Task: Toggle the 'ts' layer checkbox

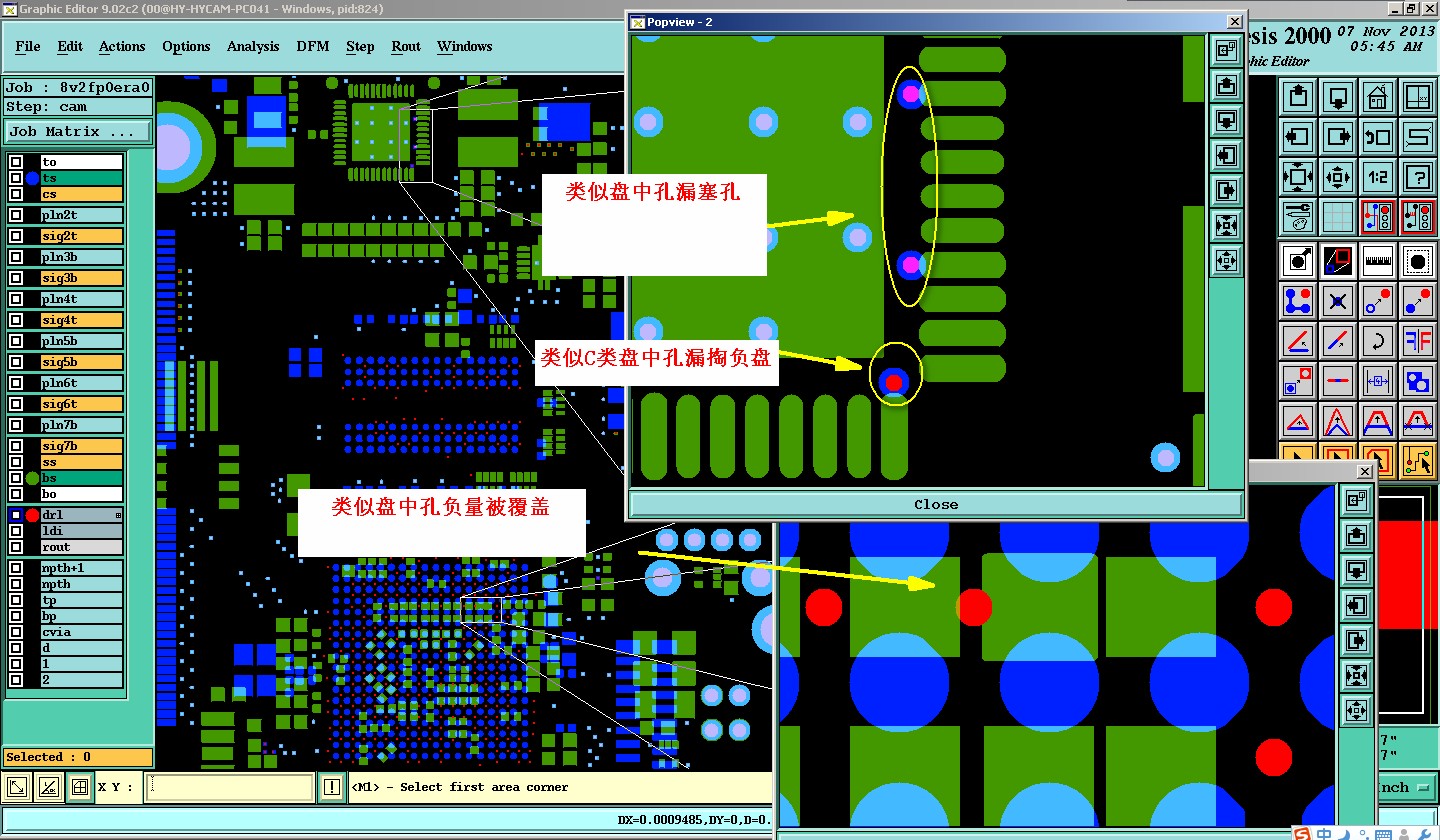Action: pyautogui.click(x=16, y=178)
